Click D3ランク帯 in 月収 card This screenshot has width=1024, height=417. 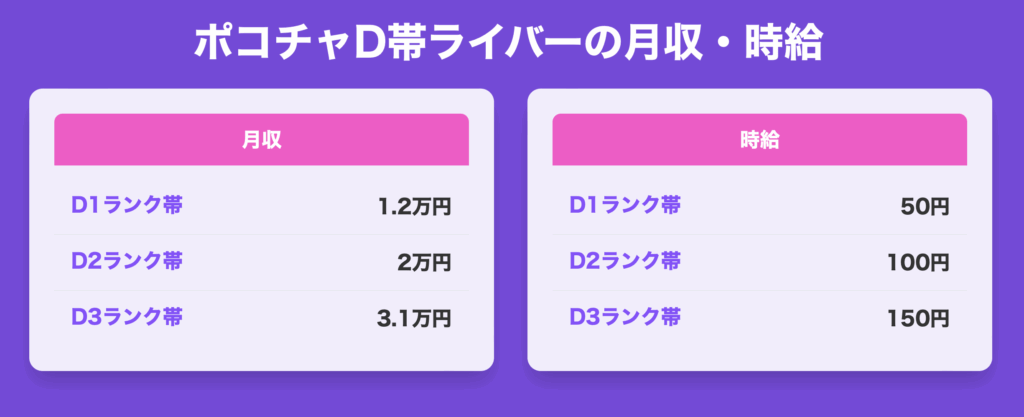[127, 317]
